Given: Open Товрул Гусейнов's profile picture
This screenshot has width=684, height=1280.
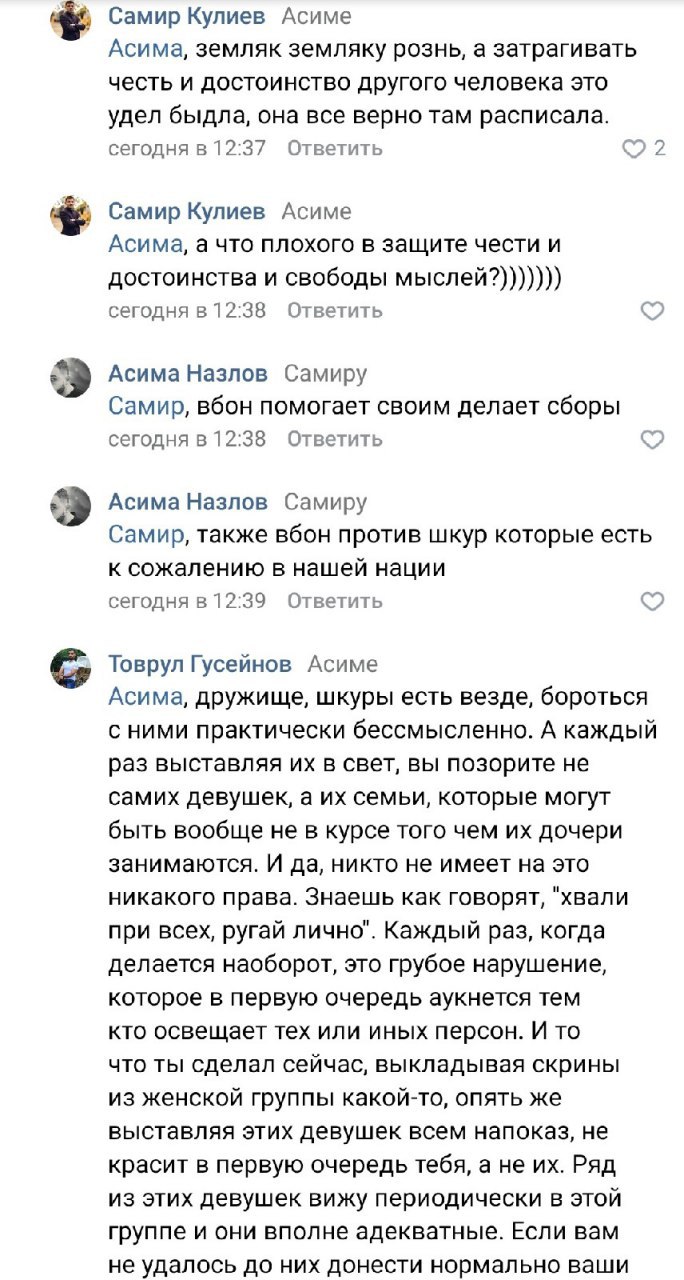Looking at the screenshot, I should (71, 667).
